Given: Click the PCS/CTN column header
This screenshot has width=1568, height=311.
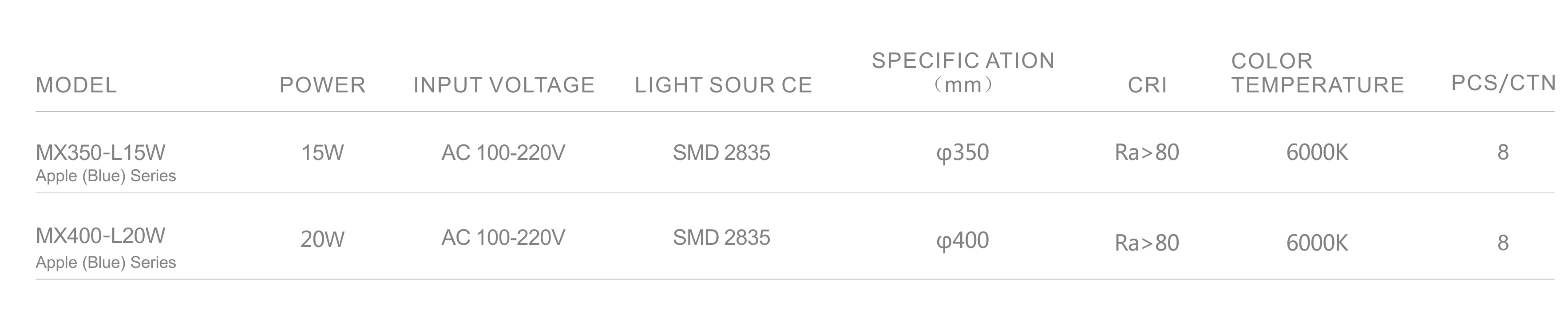Looking at the screenshot, I should pyautogui.click(x=1504, y=83).
